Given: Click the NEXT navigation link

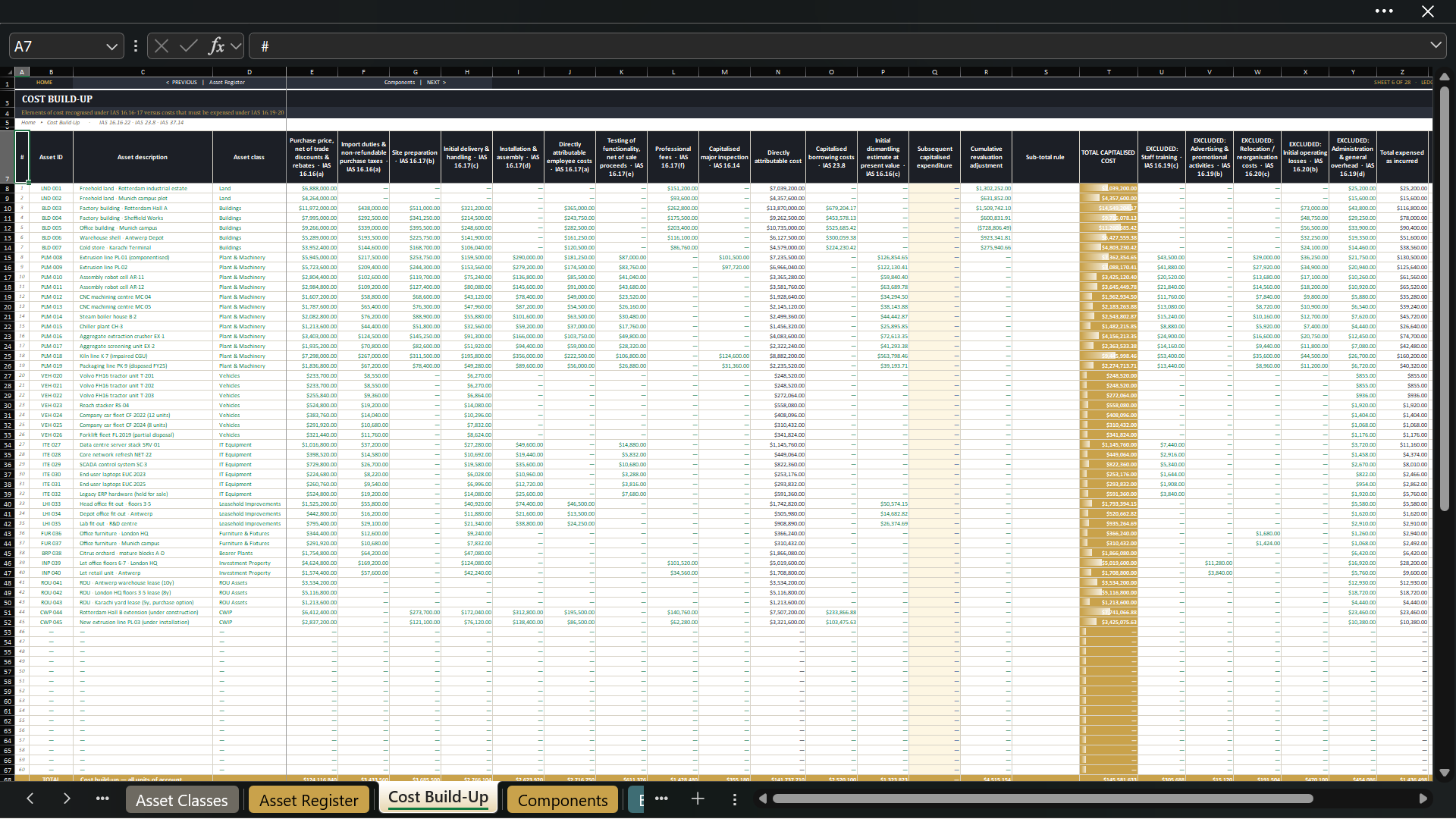Looking at the screenshot, I should coord(436,83).
